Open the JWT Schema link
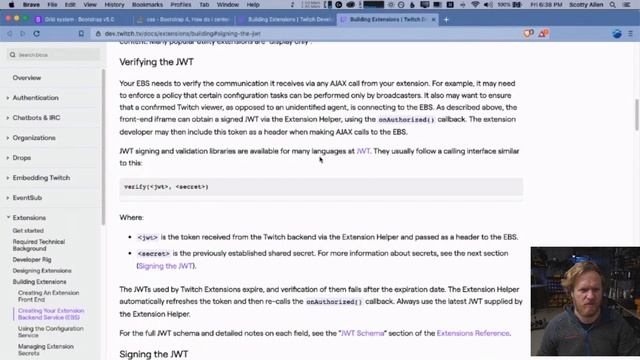 point(362,333)
